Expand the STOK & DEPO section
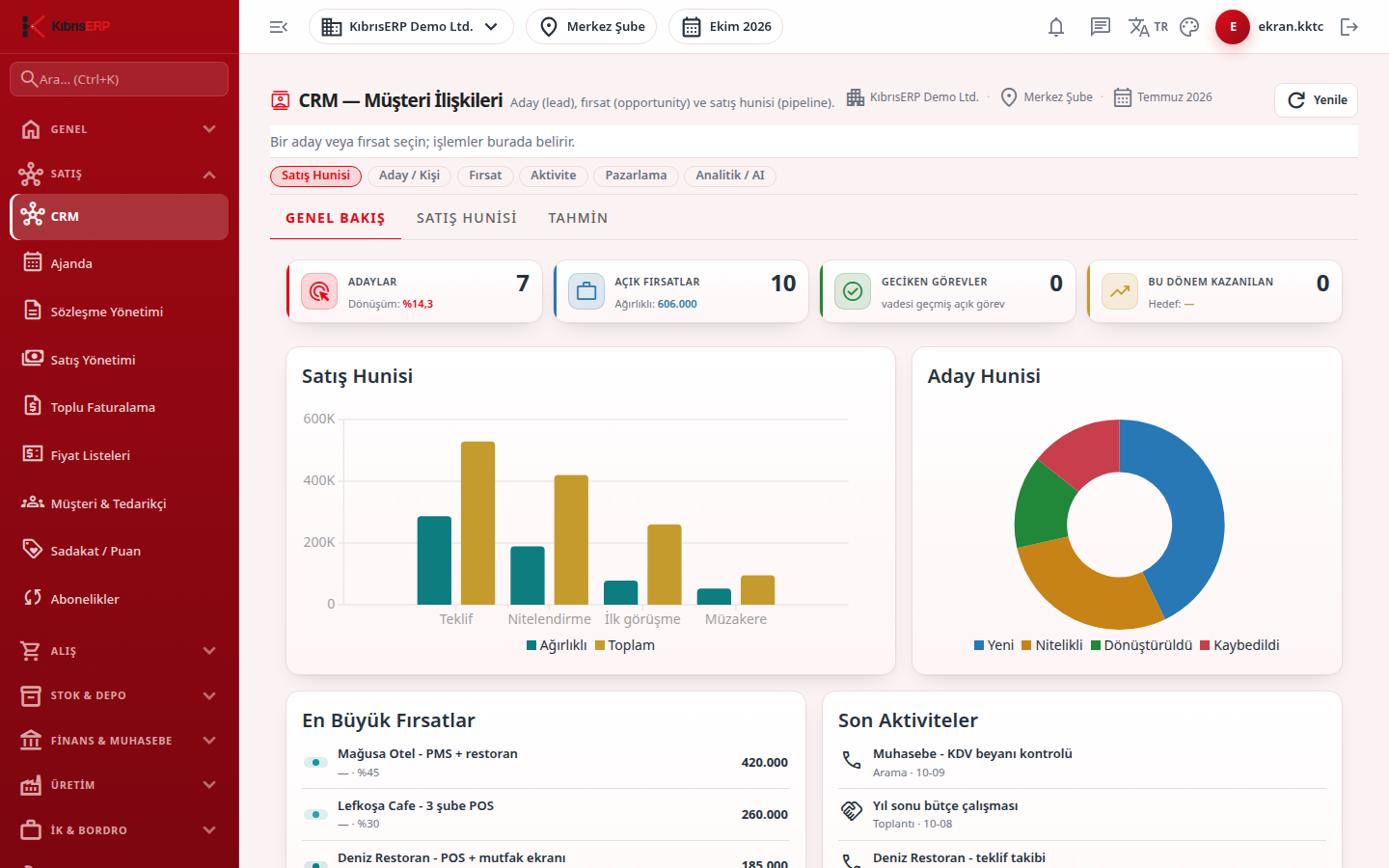The image size is (1389, 868). (x=120, y=695)
